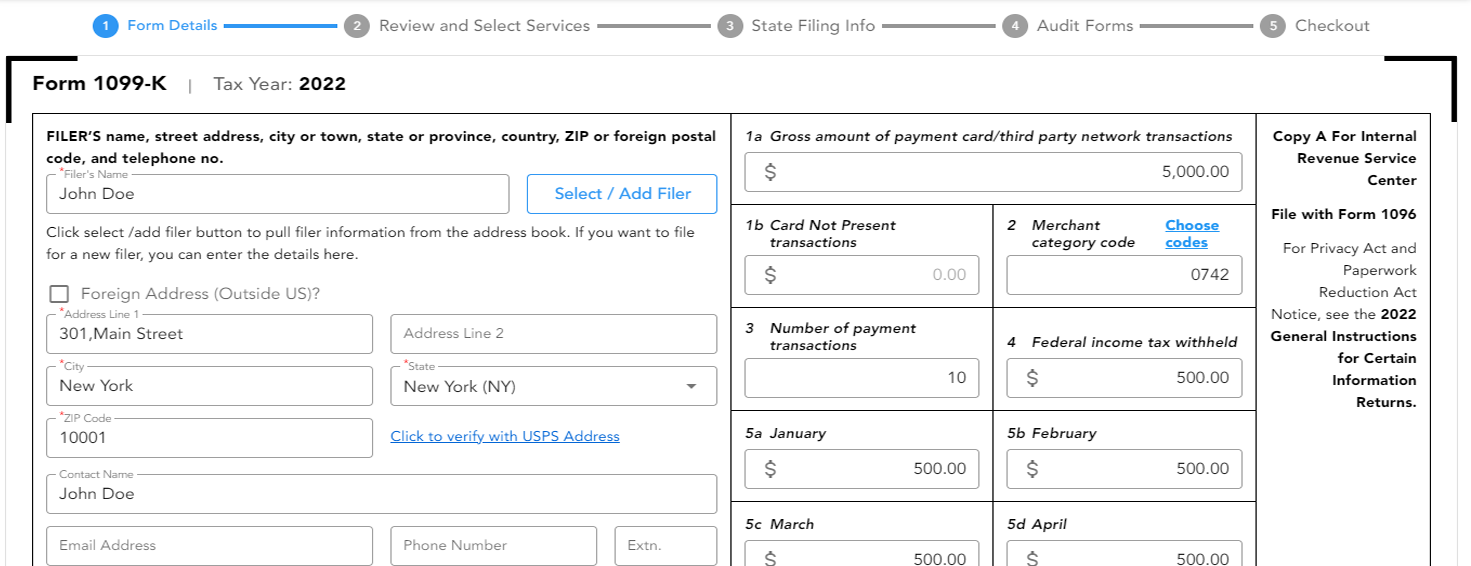Click the Select / Add Filer button
Screen dimensions: 1471x566
click(622, 194)
